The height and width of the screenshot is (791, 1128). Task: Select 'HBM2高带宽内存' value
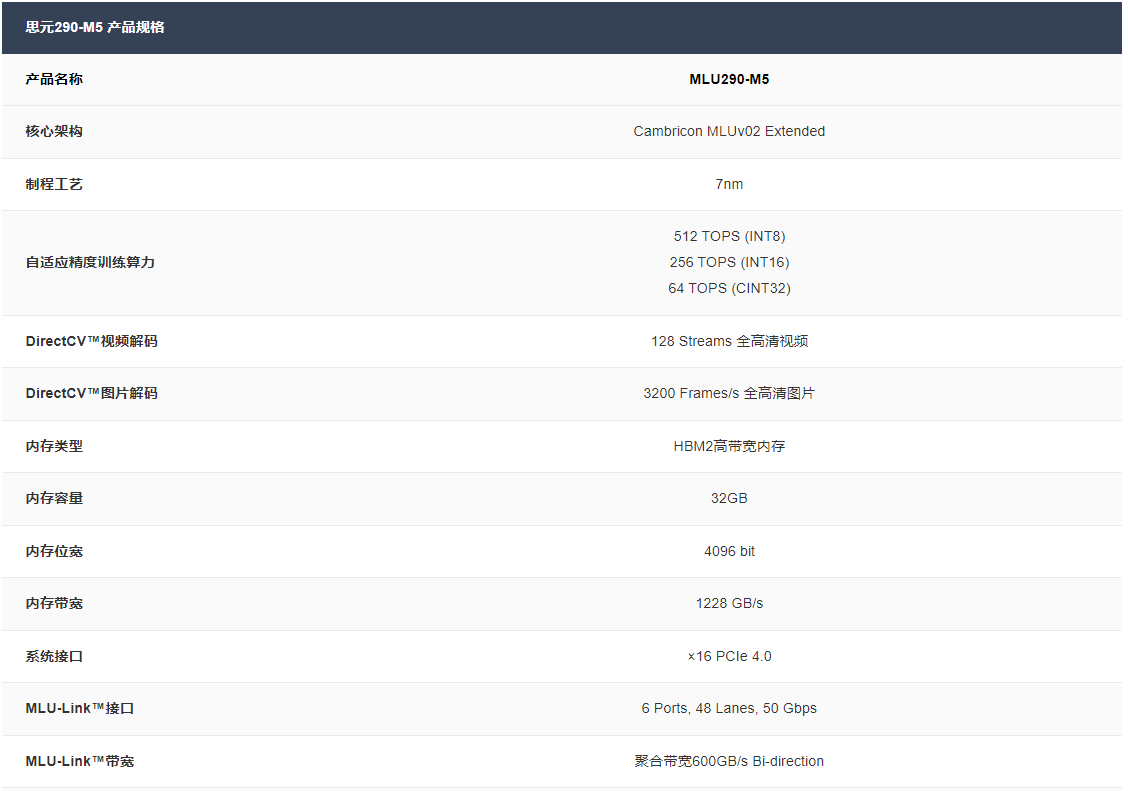pyautogui.click(x=729, y=446)
